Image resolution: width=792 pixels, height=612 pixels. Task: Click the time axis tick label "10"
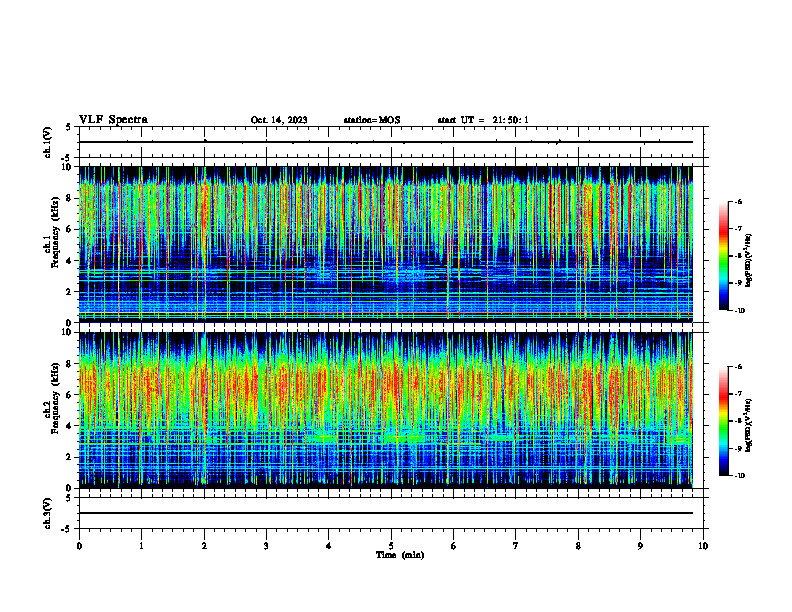pyautogui.click(x=703, y=546)
